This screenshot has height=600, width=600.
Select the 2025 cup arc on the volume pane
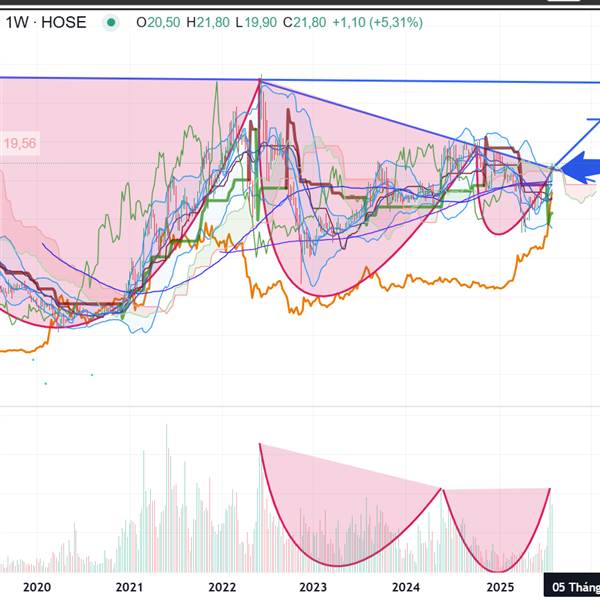pyautogui.click(x=496, y=530)
